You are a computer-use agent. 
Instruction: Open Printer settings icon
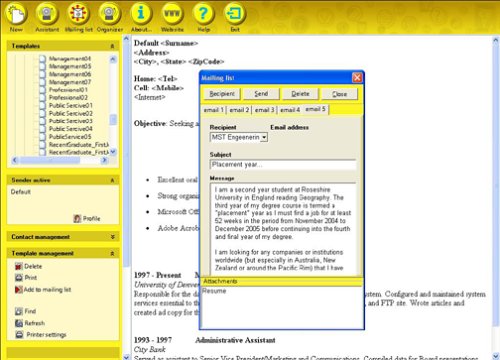[19, 335]
